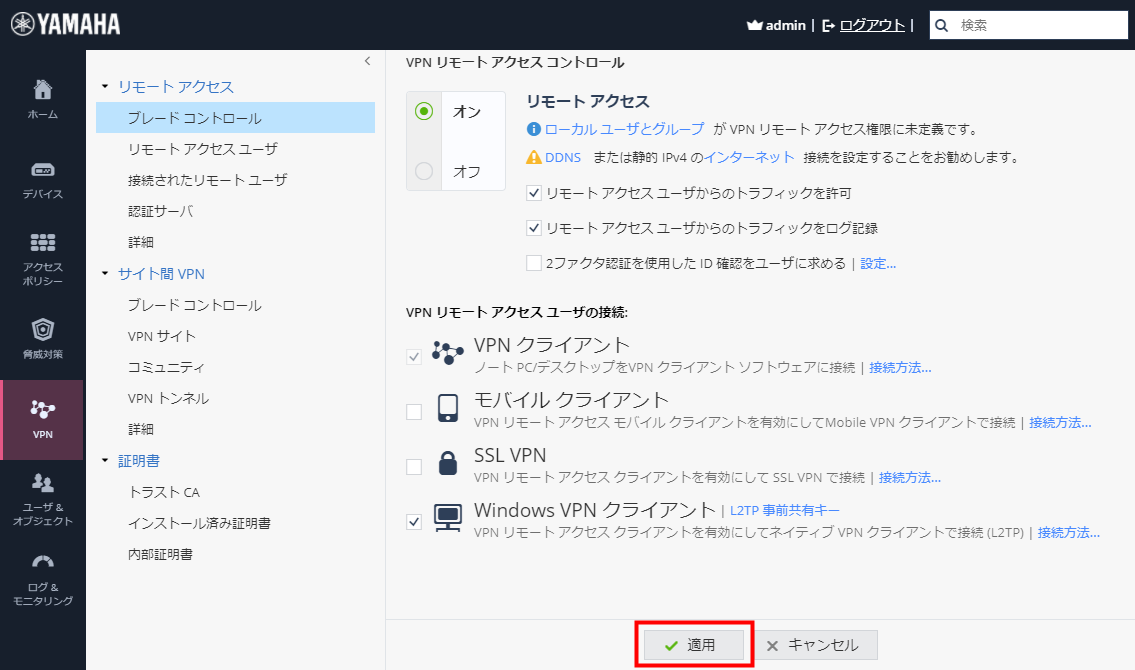Screen dimensions: 1135x670
Task: Open the ホーム page icon
Action: 42,90
